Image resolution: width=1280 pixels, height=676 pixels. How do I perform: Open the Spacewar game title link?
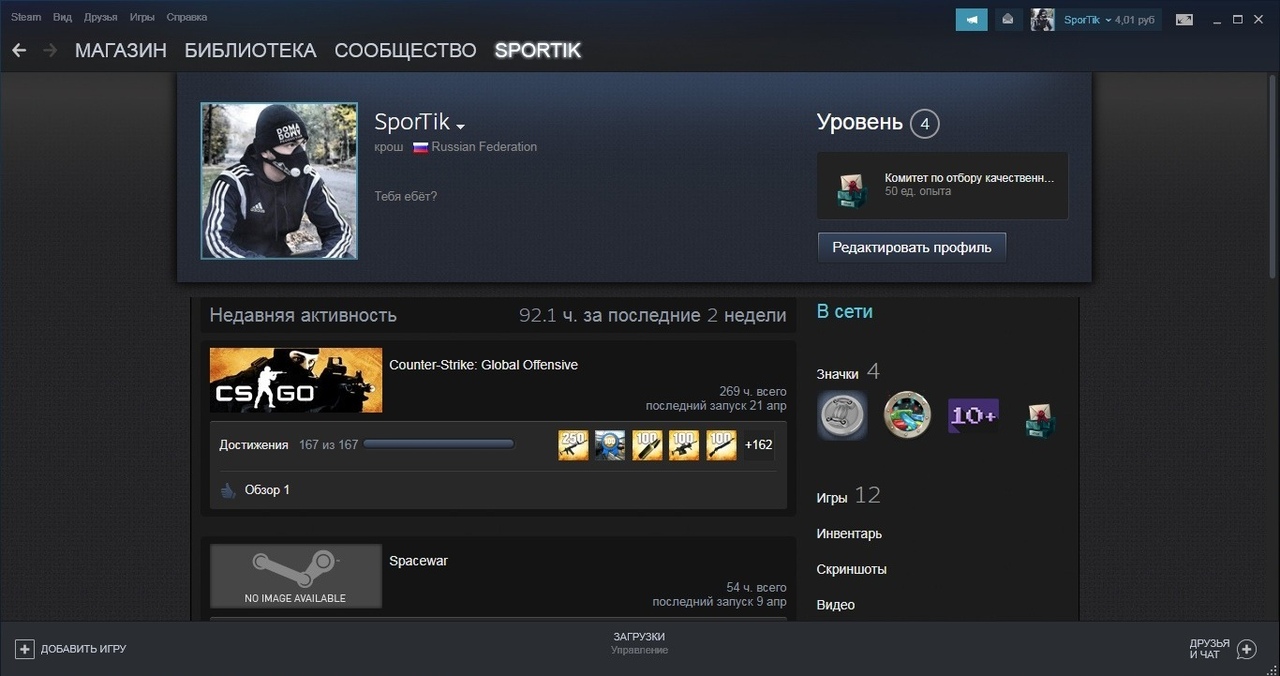tap(418, 561)
